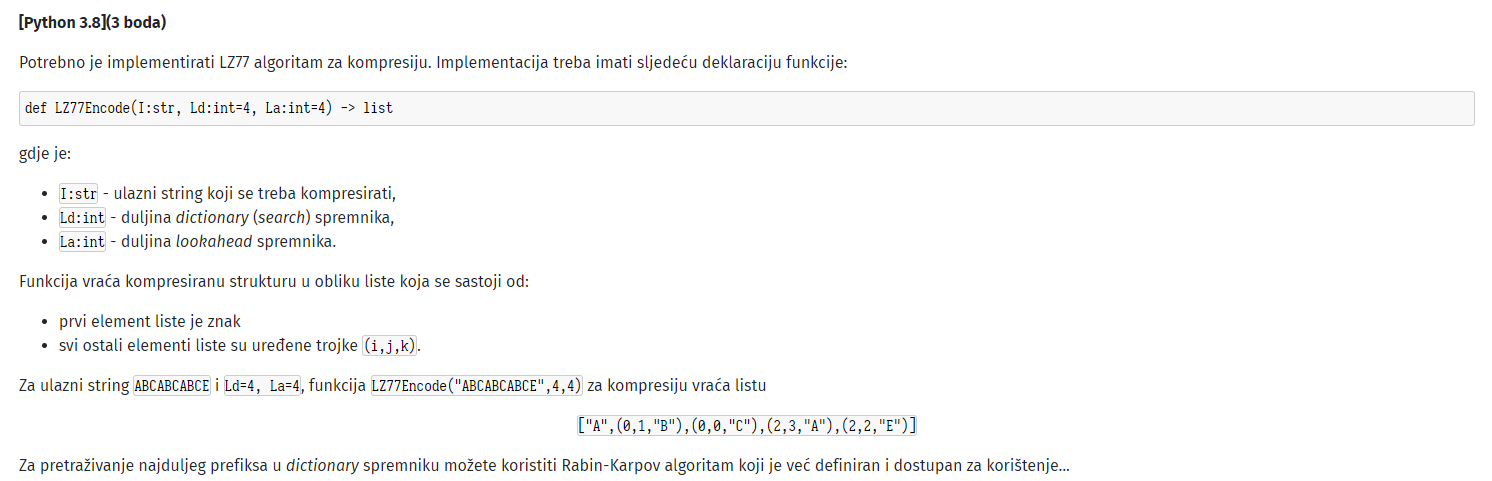Click the "gdje je:" text line
Image resolution: width=1492 pixels, height=481 pixels.
coord(45,155)
